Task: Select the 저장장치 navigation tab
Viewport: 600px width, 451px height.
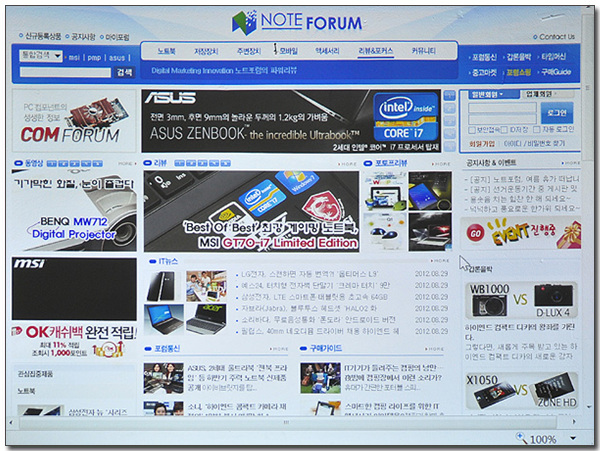Action: click(206, 51)
